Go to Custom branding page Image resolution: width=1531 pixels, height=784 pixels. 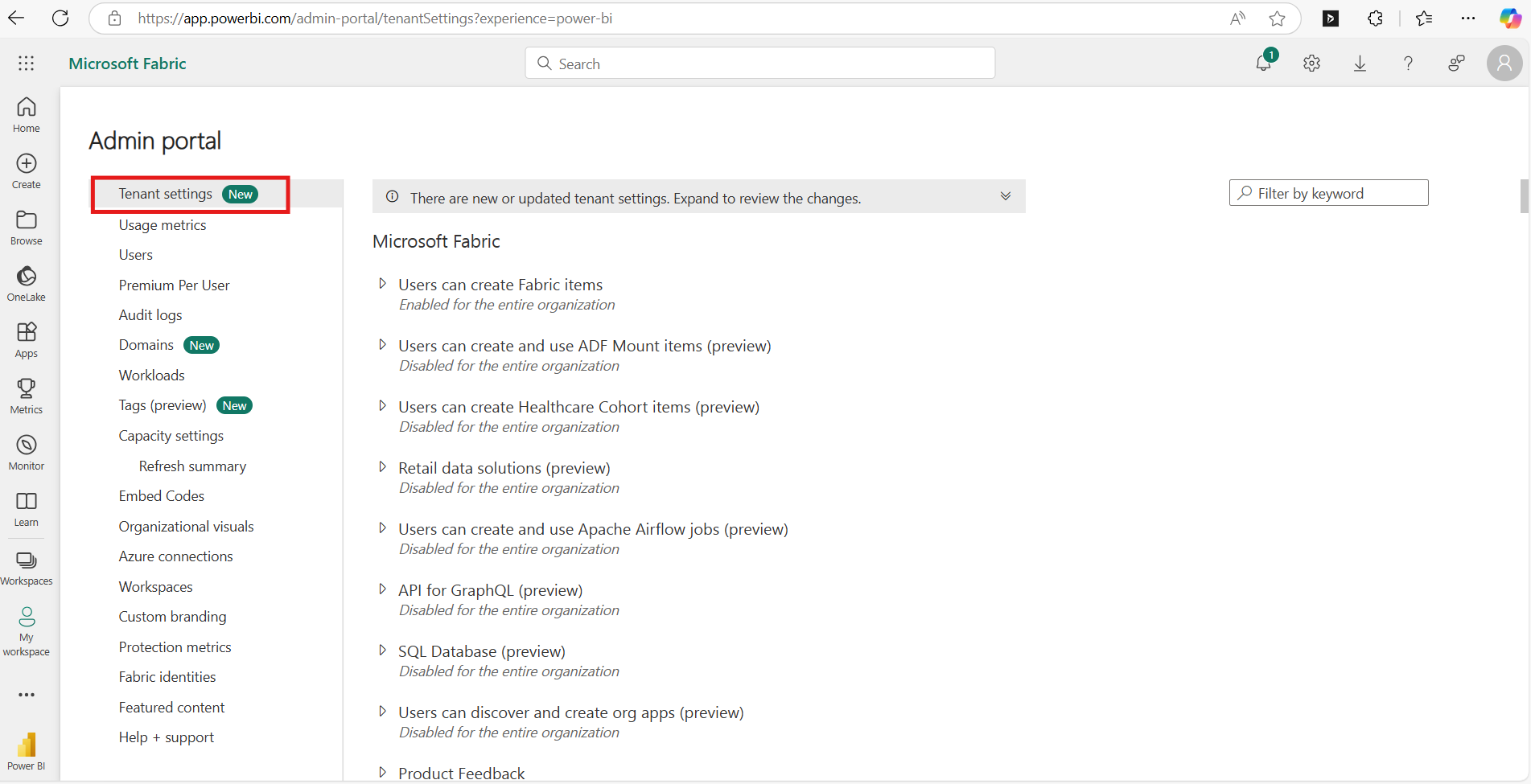click(x=173, y=617)
